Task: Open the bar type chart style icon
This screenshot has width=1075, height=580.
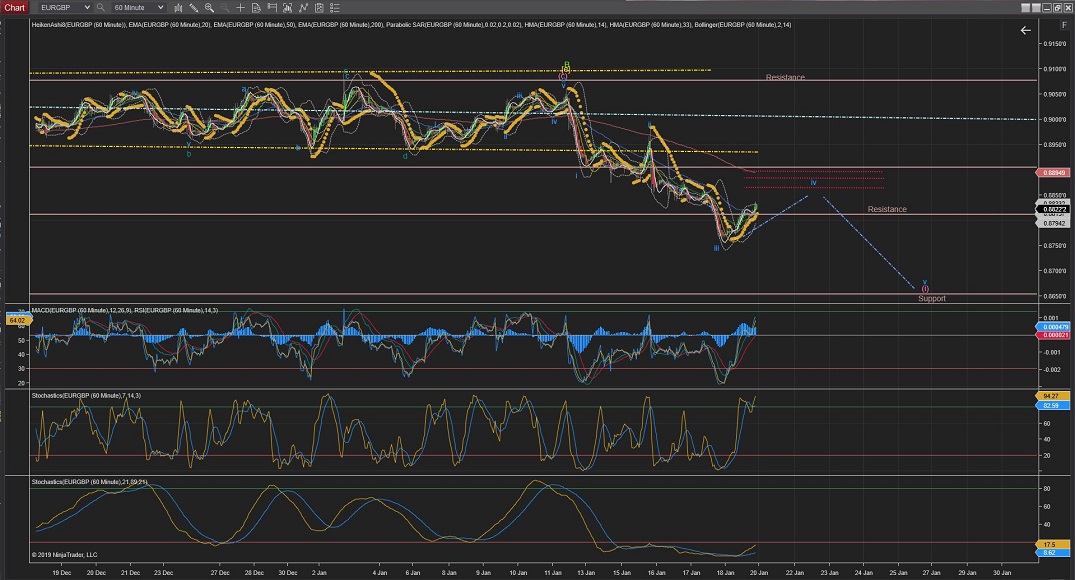Action: 179,7
